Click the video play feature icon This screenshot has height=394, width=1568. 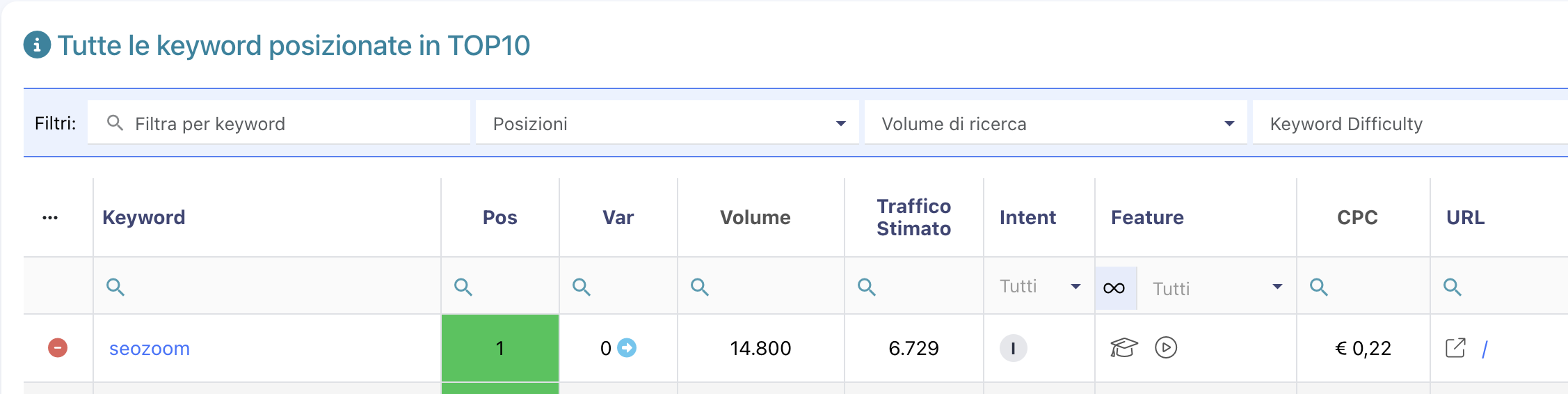point(1166,347)
